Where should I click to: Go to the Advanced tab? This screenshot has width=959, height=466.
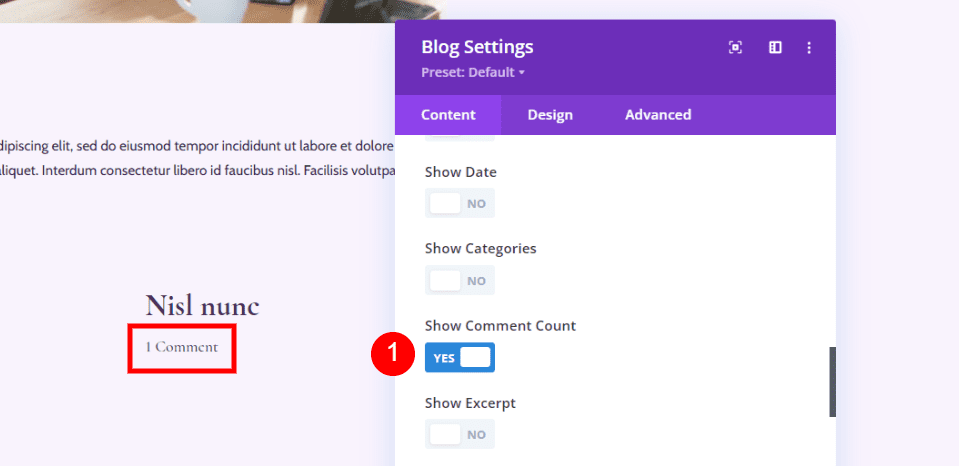[658, 115]
